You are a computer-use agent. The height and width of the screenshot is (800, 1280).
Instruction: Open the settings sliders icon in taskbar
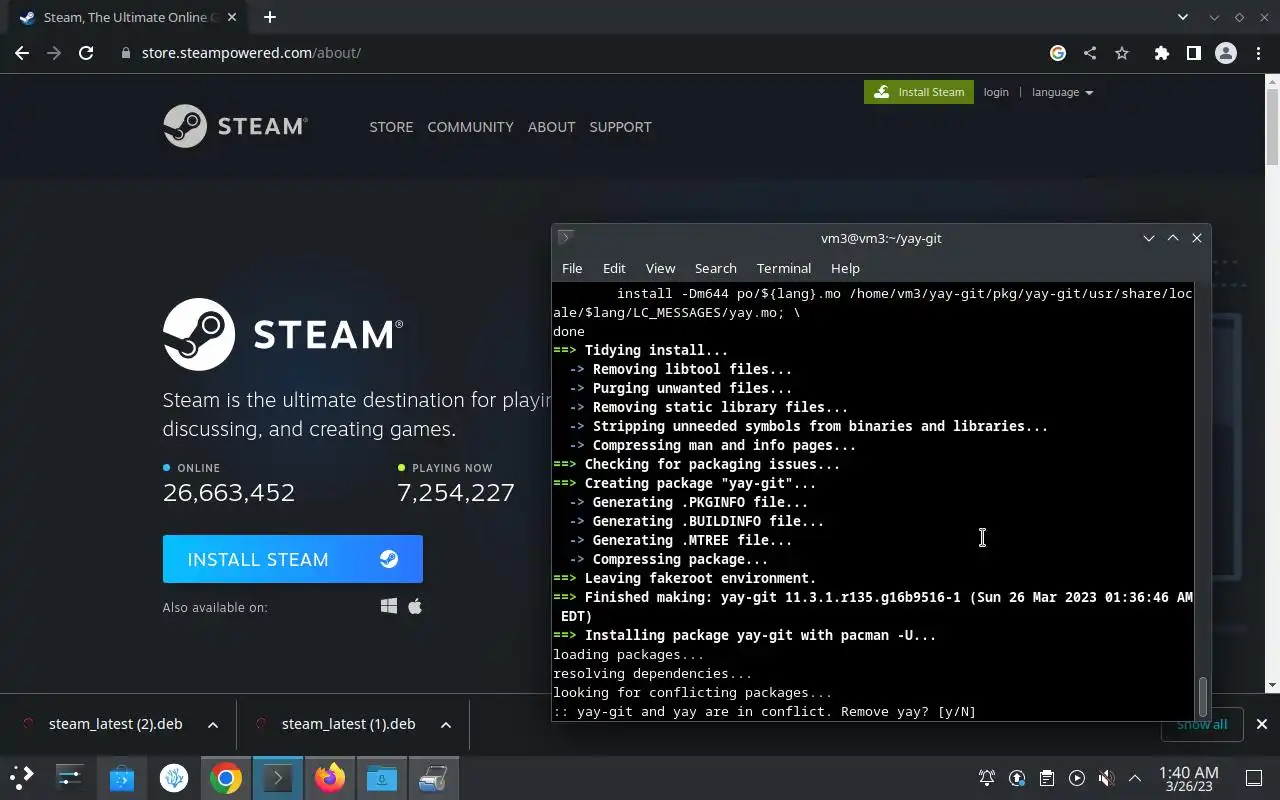(x=69, y=776)
